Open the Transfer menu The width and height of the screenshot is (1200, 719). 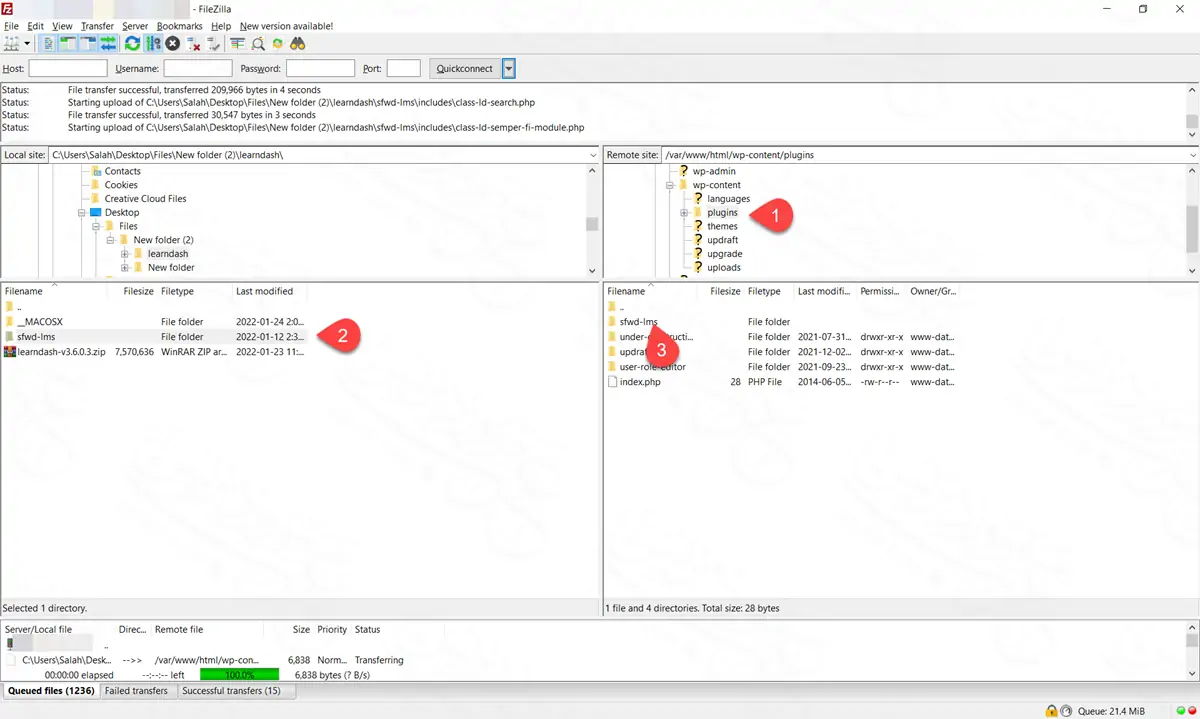(97, 26)
